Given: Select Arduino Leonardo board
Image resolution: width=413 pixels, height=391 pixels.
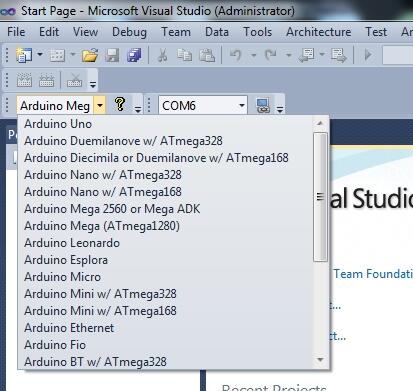Looking at the screenshot, I should click(165, 243).
